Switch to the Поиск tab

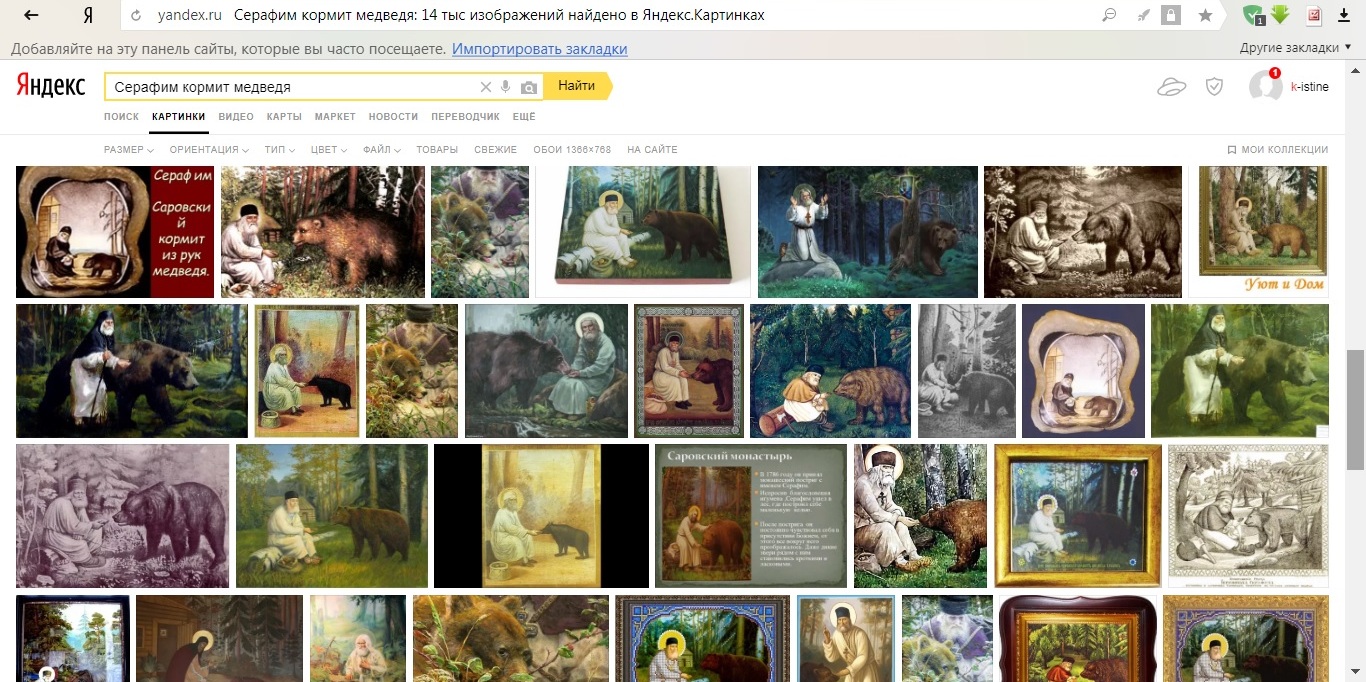[x=121, y=117]
